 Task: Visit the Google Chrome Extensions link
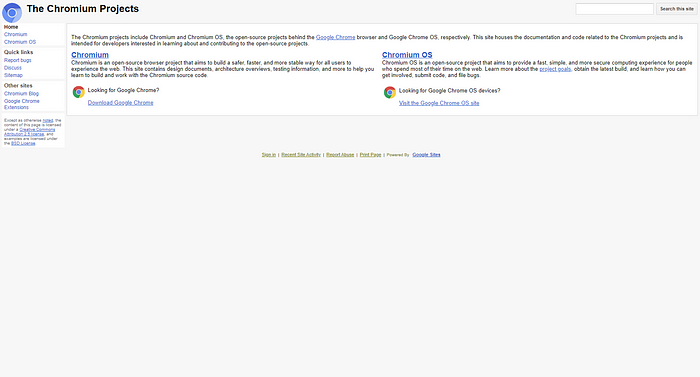pyautogui.click(x=22, y=104)
